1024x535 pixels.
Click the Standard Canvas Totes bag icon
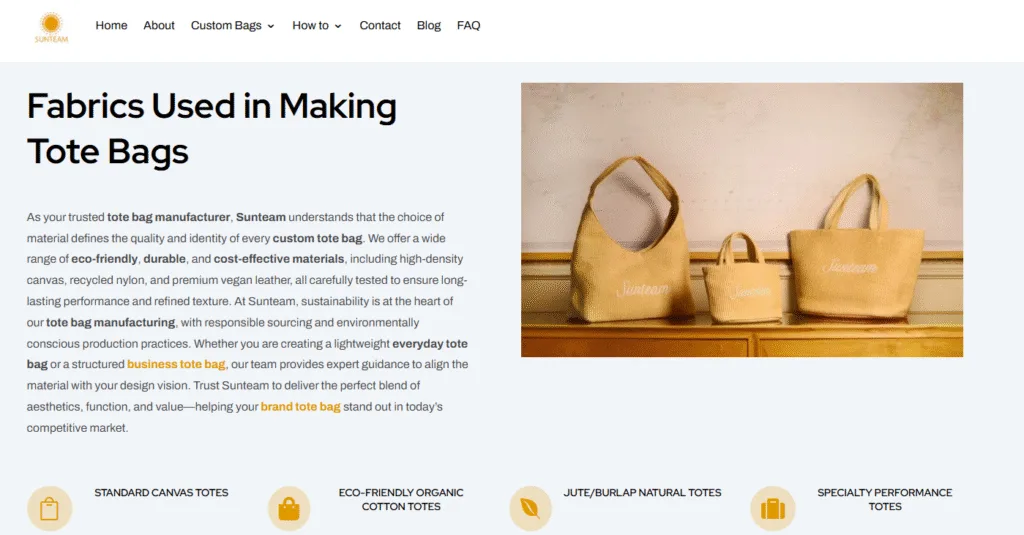pyautogui.click(x=50, y=508)
